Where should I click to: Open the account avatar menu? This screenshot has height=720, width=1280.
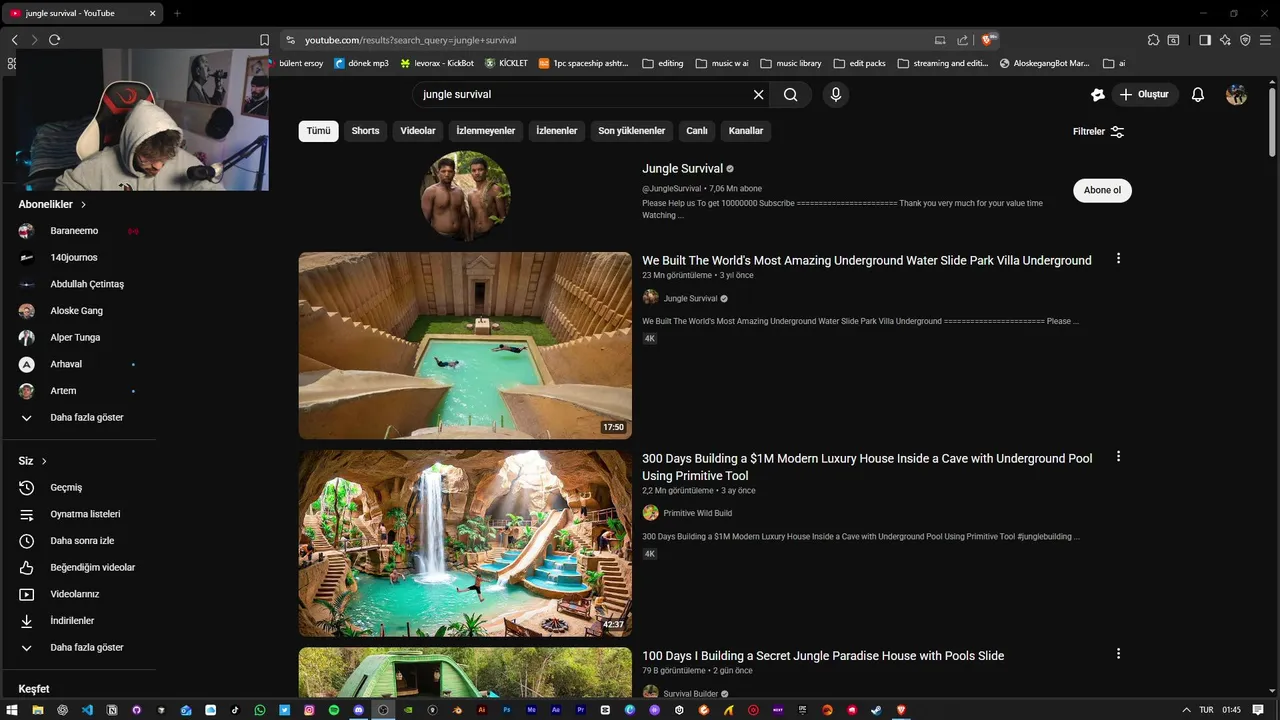(x=1236, y=94)
